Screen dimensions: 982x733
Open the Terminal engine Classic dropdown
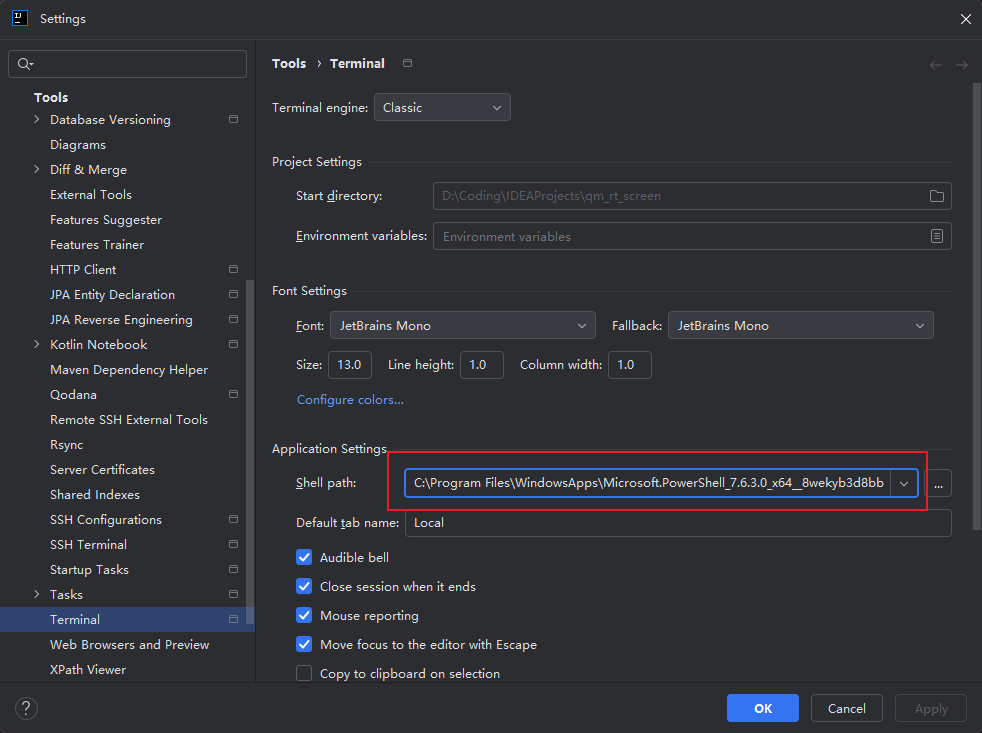(x=442, y=108)
